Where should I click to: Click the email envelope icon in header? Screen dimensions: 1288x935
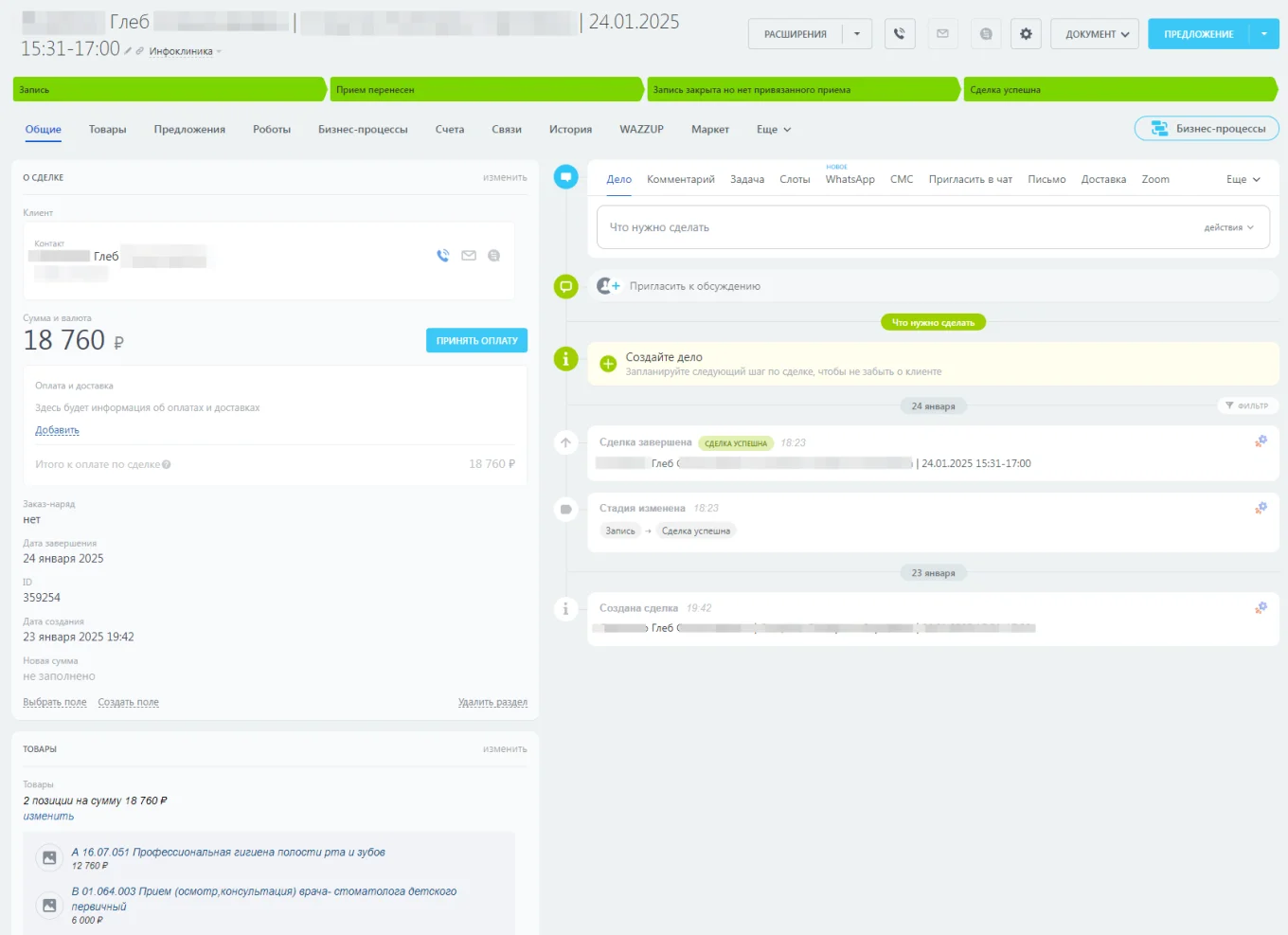pos(942,34)
